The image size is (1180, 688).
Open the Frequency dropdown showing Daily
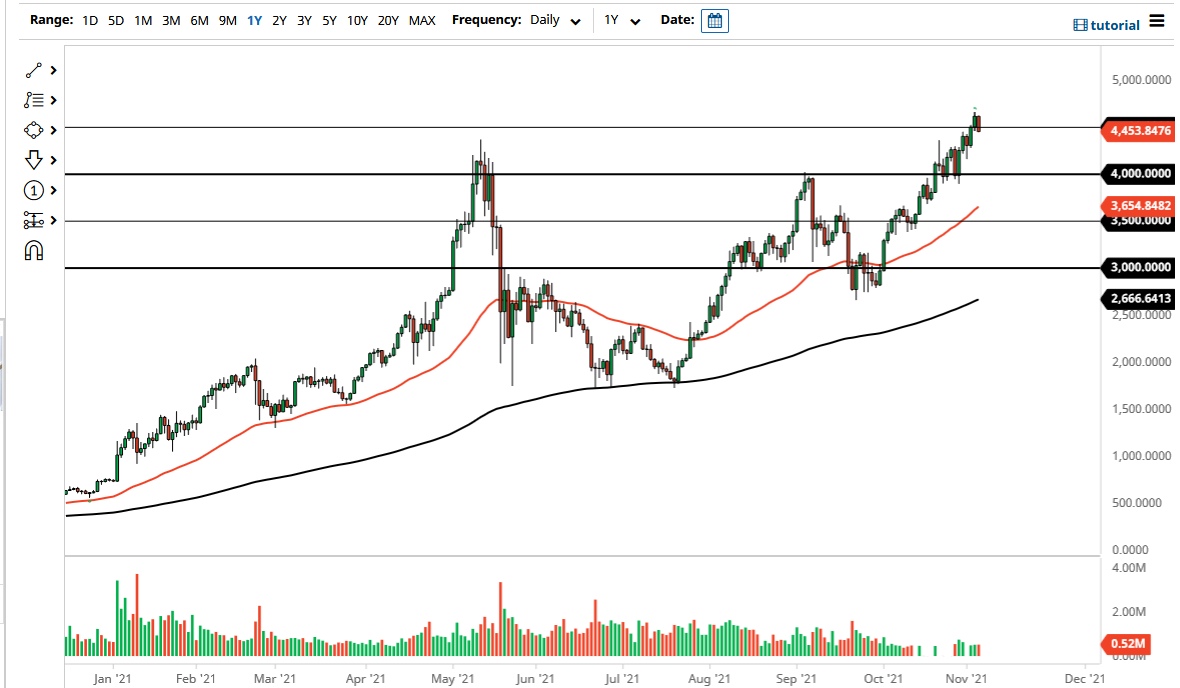(554, 20)
